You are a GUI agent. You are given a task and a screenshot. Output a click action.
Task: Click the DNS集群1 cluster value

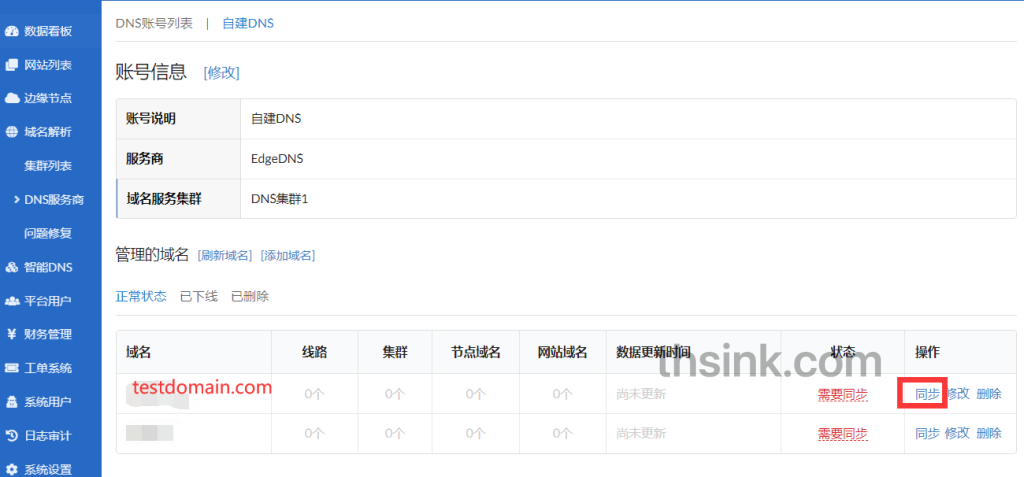[279, 199]
